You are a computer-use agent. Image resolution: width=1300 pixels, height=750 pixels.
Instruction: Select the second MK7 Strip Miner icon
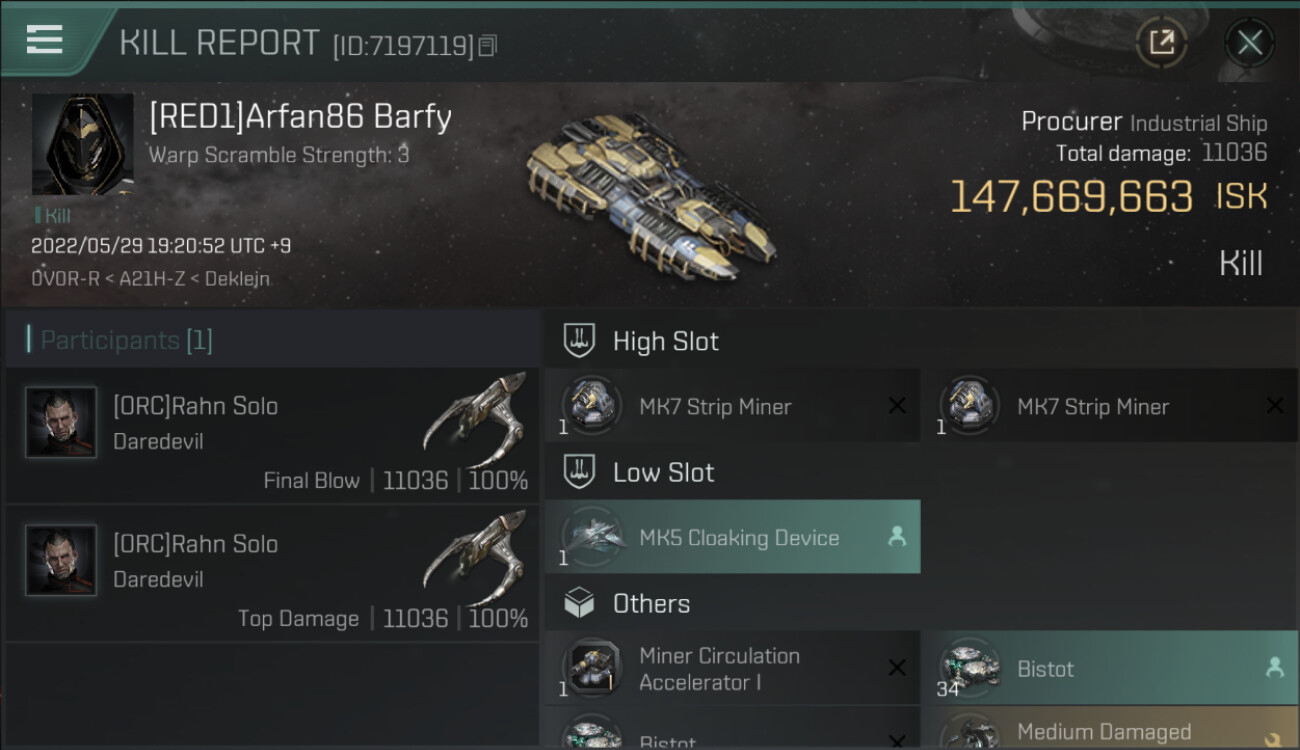coord(969,405)
